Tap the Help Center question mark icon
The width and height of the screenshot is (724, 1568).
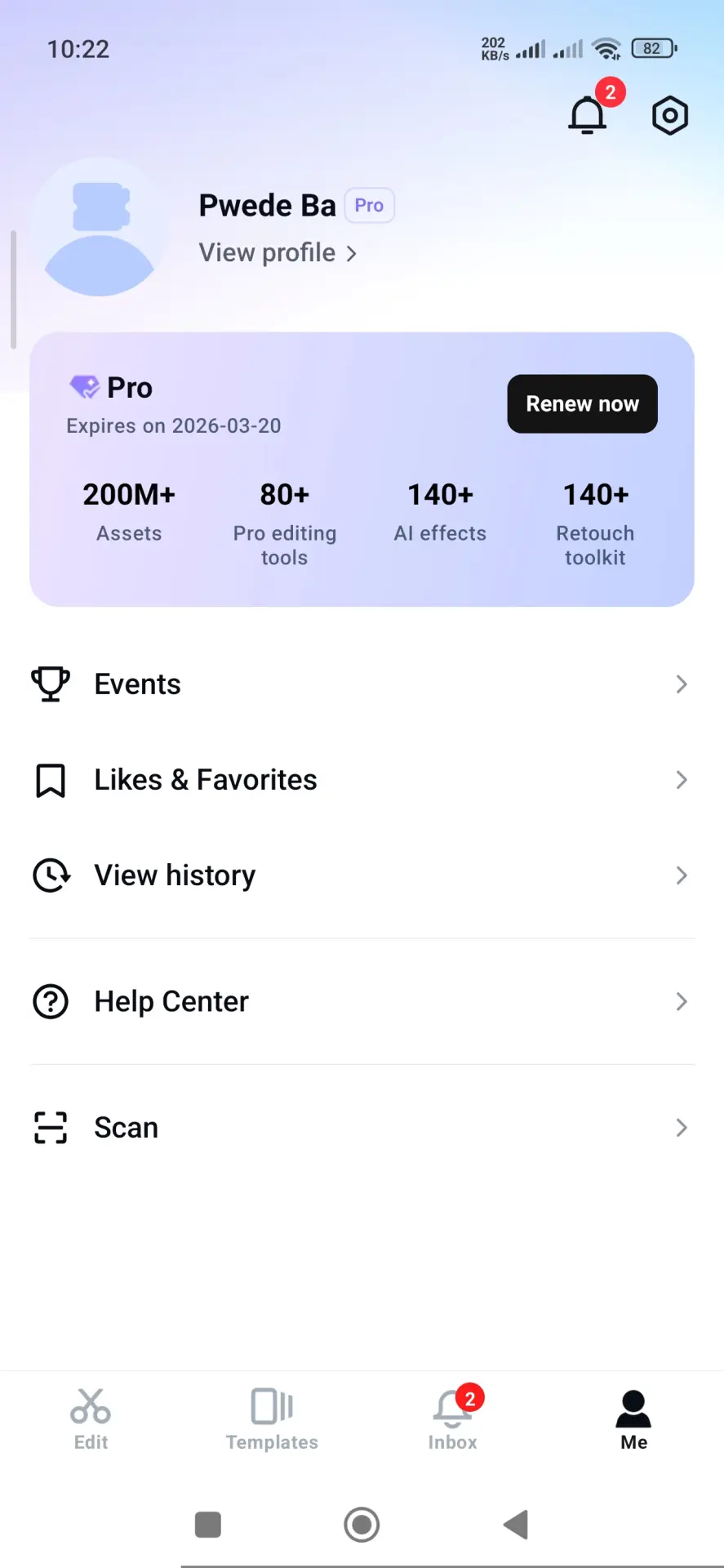(51, 1001)
